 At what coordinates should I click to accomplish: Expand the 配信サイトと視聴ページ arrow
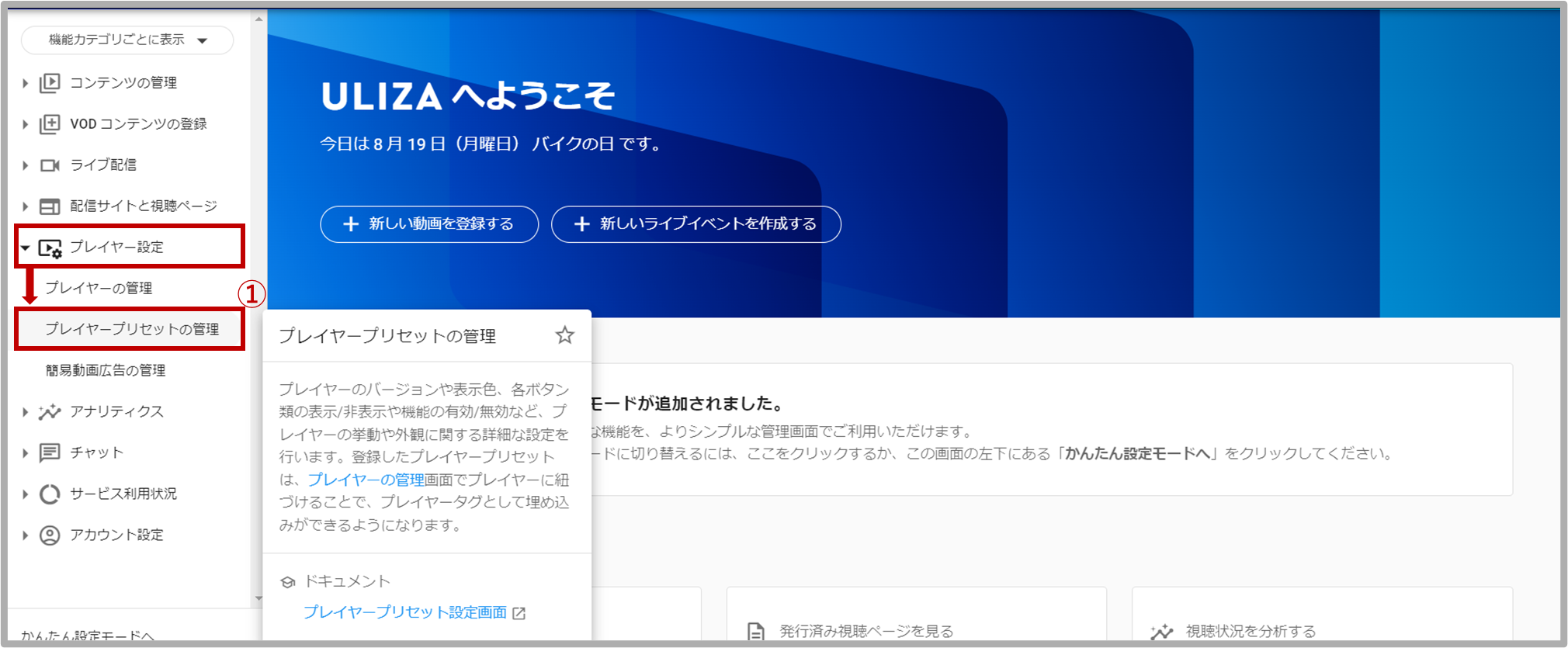click(25, 206)
